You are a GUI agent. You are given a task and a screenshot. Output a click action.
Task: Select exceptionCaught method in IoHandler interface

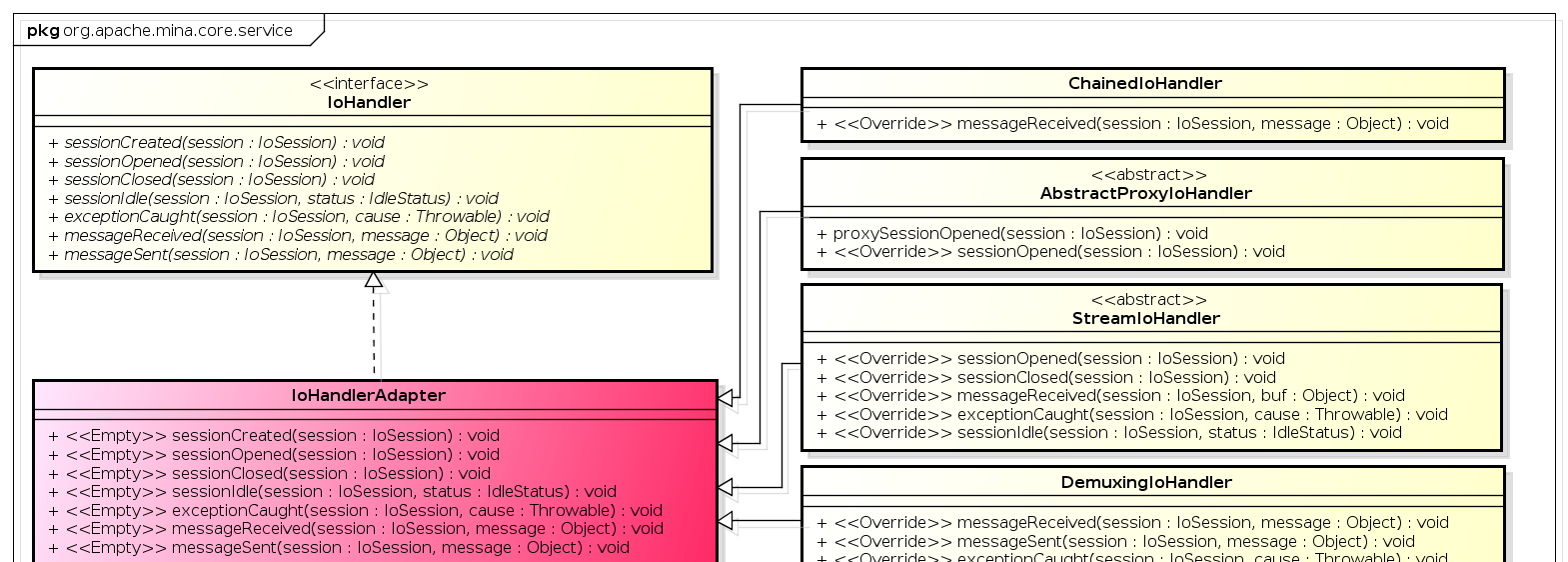tap(299, 217)
